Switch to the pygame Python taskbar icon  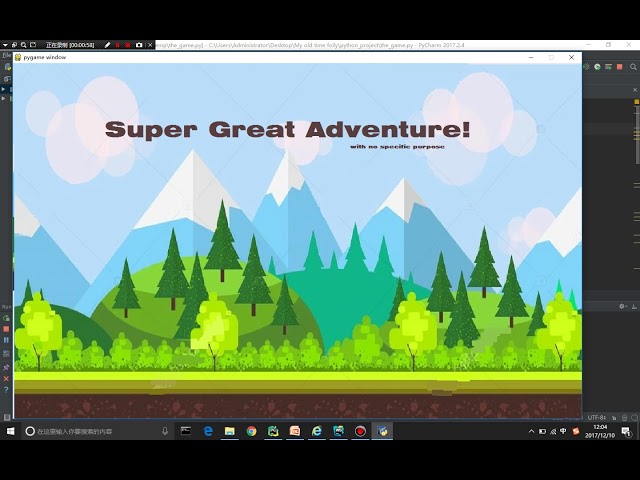pos(382,431)
